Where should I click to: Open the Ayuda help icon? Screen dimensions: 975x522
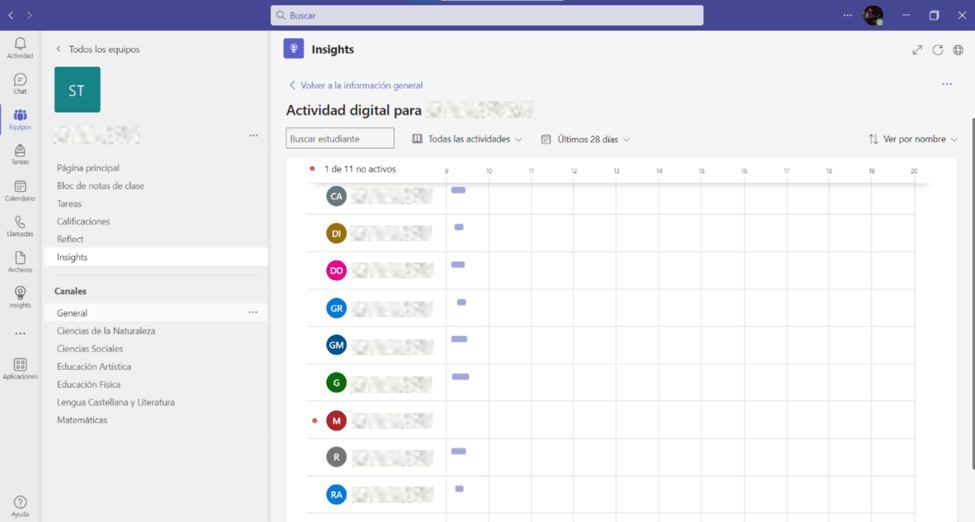(x=20, y=506)
